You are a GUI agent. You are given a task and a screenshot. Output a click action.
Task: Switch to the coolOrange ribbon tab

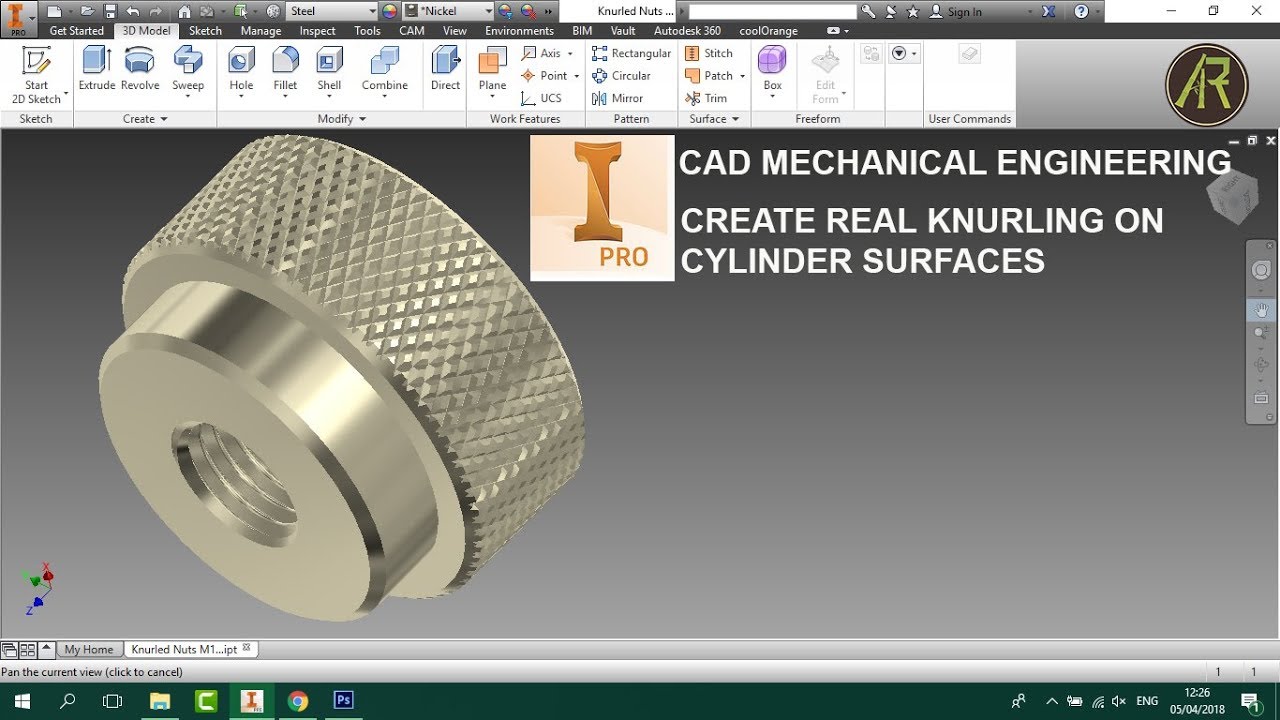768,31
